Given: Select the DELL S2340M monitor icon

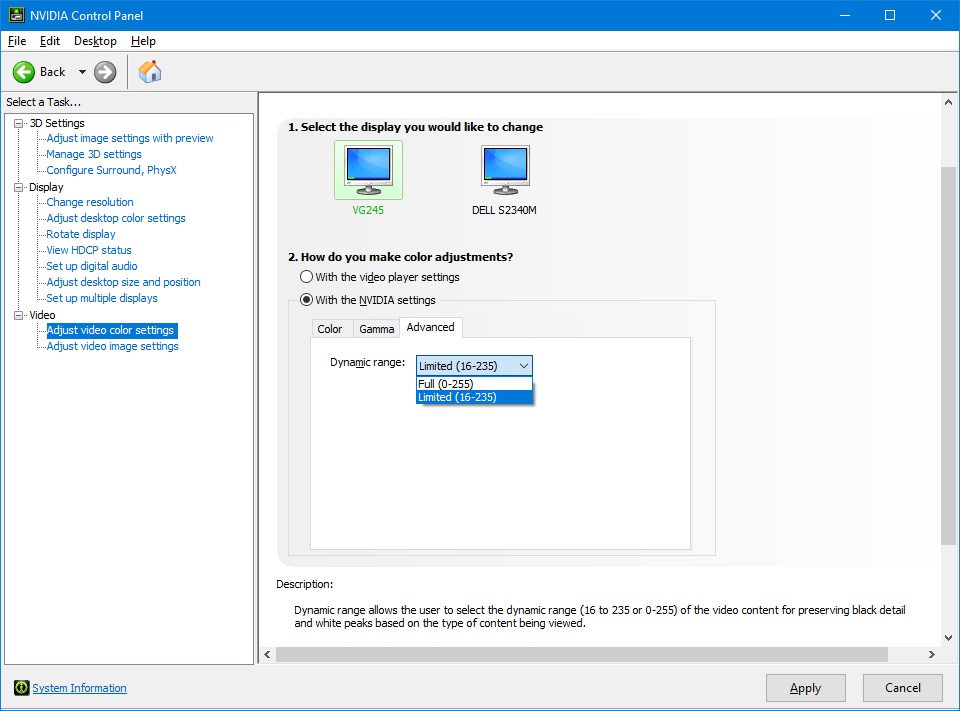Looking at the screenshot, I should pyautogui.click(x=505, y=168).
